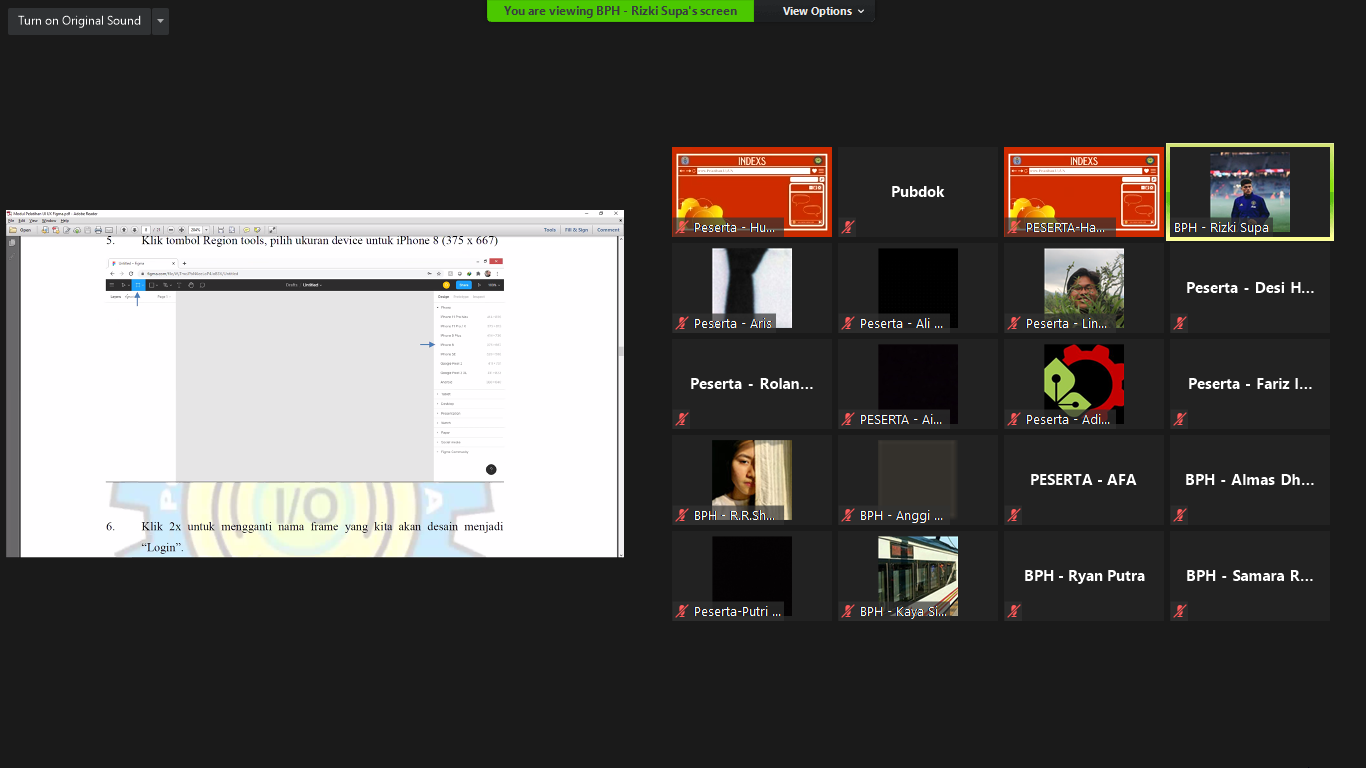Open the File menu in Adobe Reader
The height and width of the screenshot is (768, 1366).
(x=11, y=221)
